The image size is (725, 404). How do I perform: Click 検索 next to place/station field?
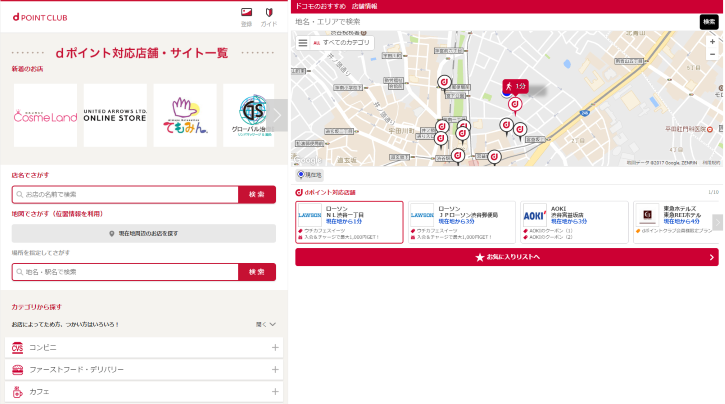click(x=257, y=272)
